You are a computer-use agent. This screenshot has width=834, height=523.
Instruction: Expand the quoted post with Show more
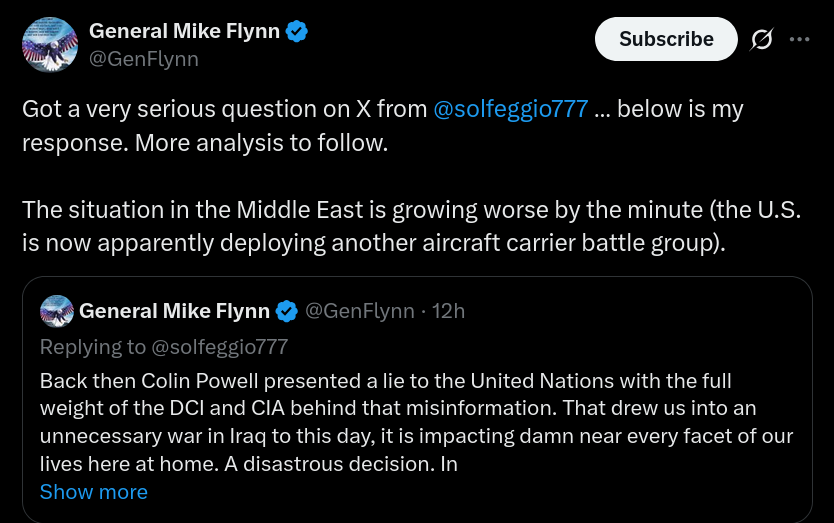[94, 492]
